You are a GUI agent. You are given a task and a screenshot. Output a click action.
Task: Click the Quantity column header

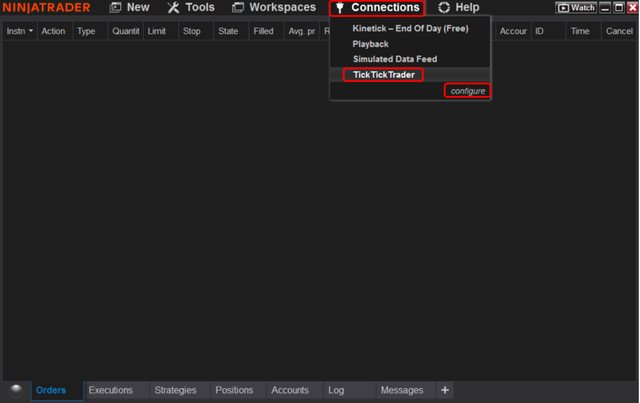coord(126,31)
